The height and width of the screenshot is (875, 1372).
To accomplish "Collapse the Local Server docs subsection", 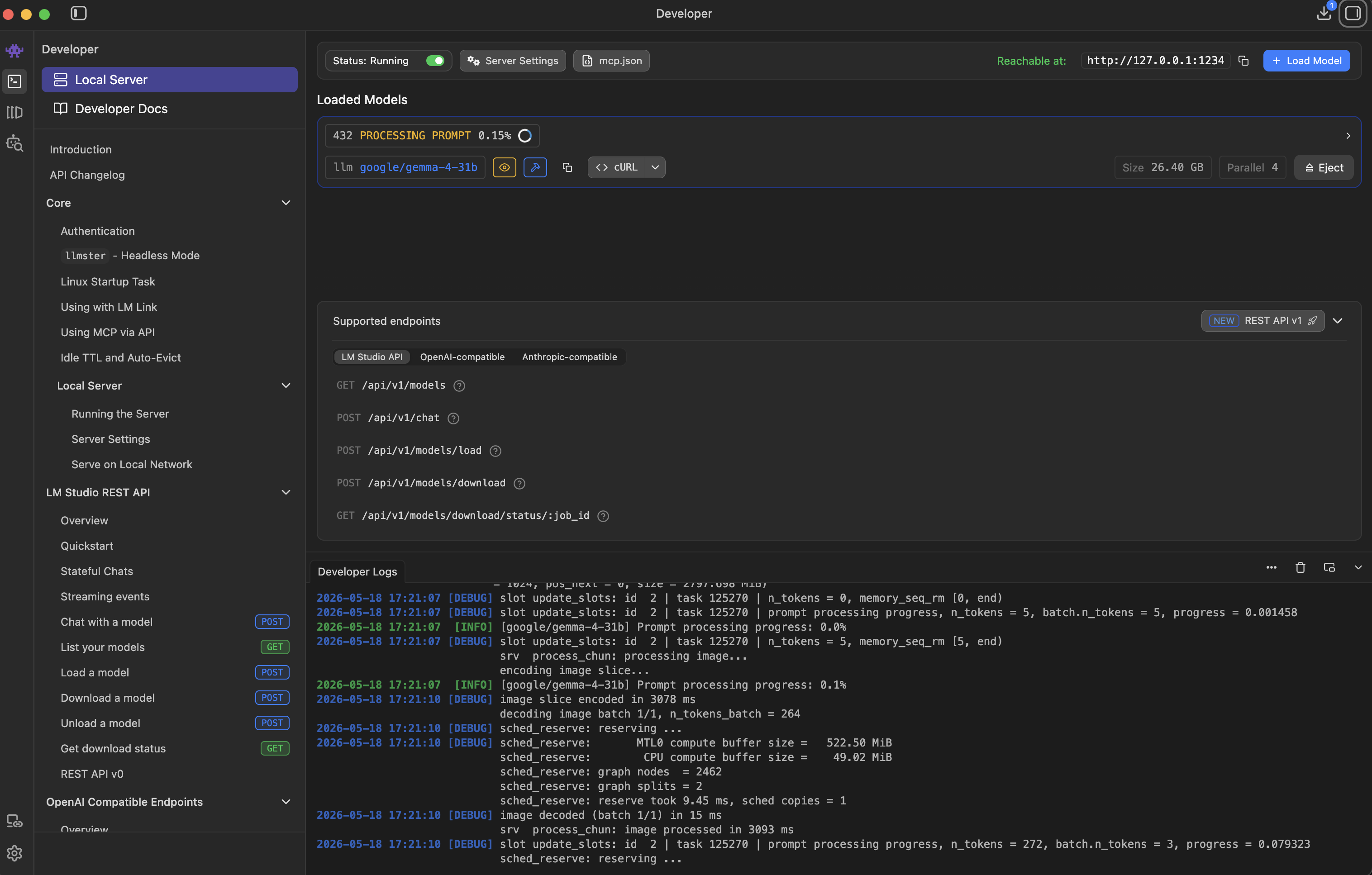I will (286, 385).
